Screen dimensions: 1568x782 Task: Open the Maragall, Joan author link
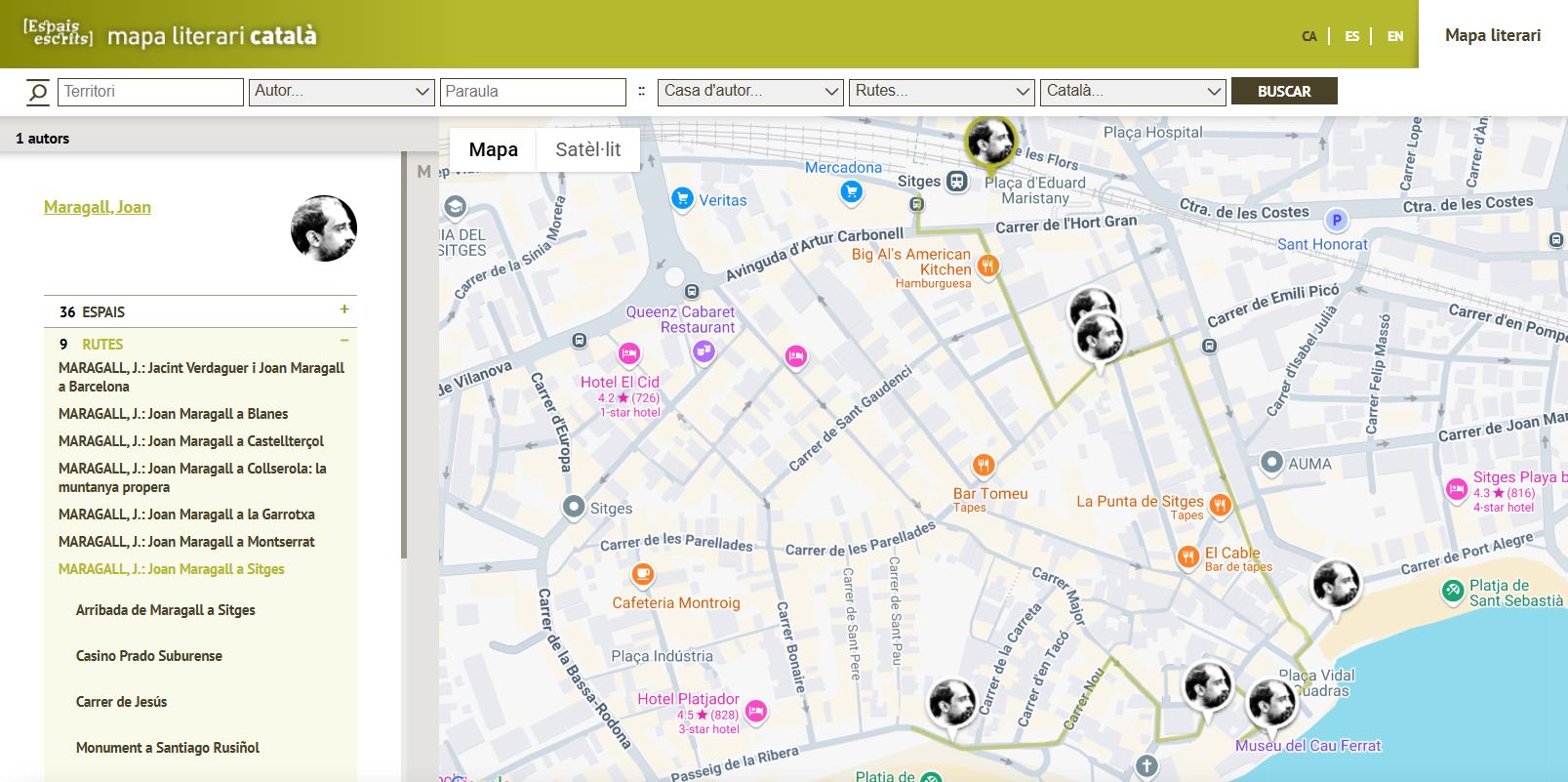[98, 207]
